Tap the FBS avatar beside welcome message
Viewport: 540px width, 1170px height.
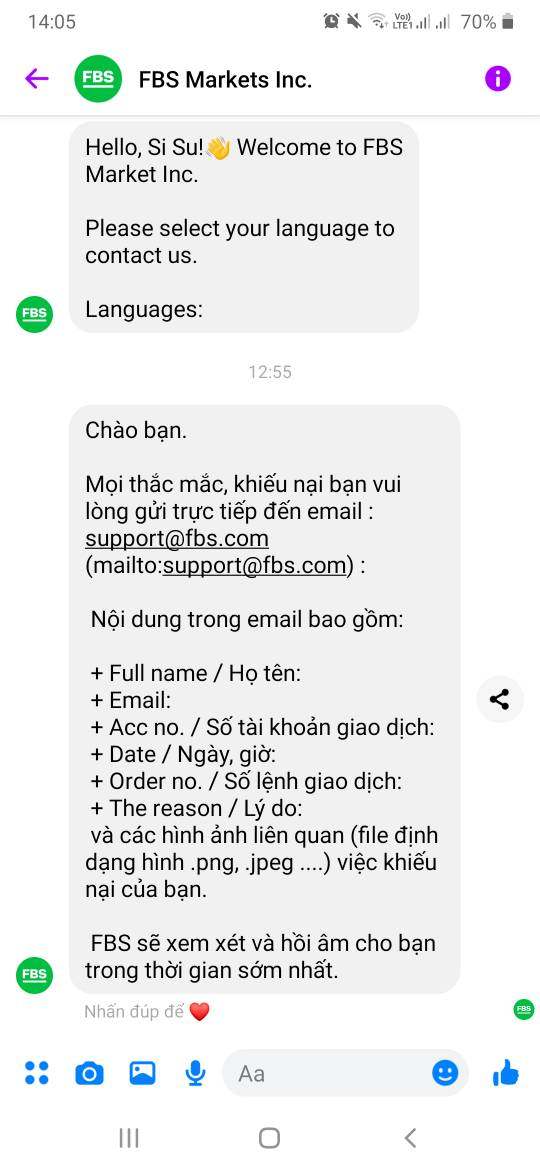point(34,314)
